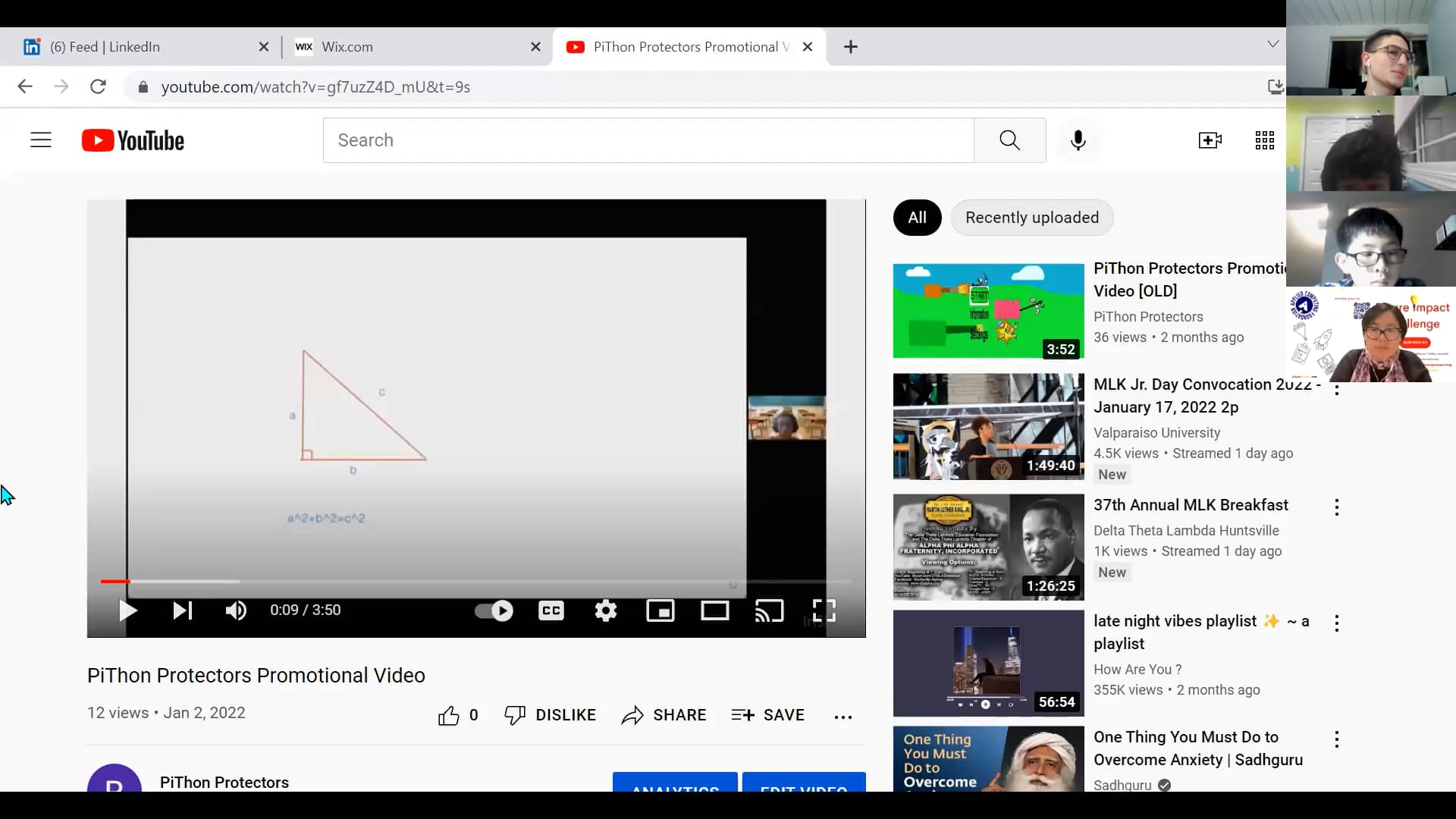
Task: Toggle the autoplay switch
Action: point(494,610)
